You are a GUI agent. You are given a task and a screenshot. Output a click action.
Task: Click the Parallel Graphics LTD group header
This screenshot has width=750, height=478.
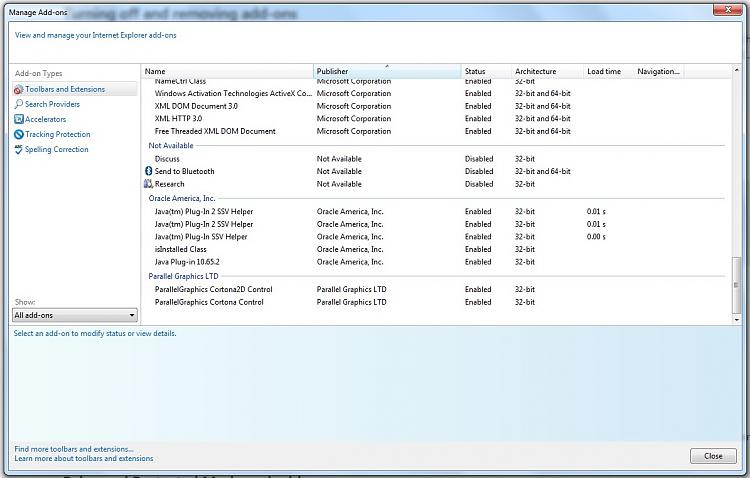(183, 276)
